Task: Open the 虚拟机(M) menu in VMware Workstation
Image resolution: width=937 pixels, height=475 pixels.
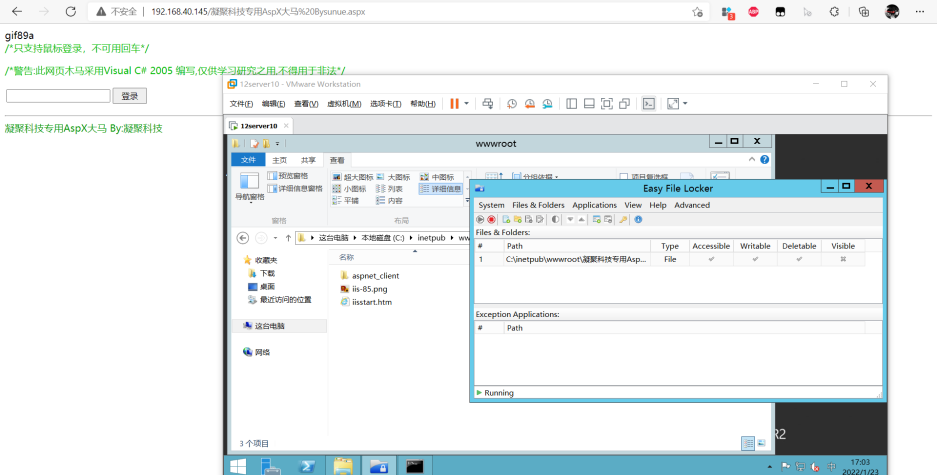Action: tap(344, 103)
